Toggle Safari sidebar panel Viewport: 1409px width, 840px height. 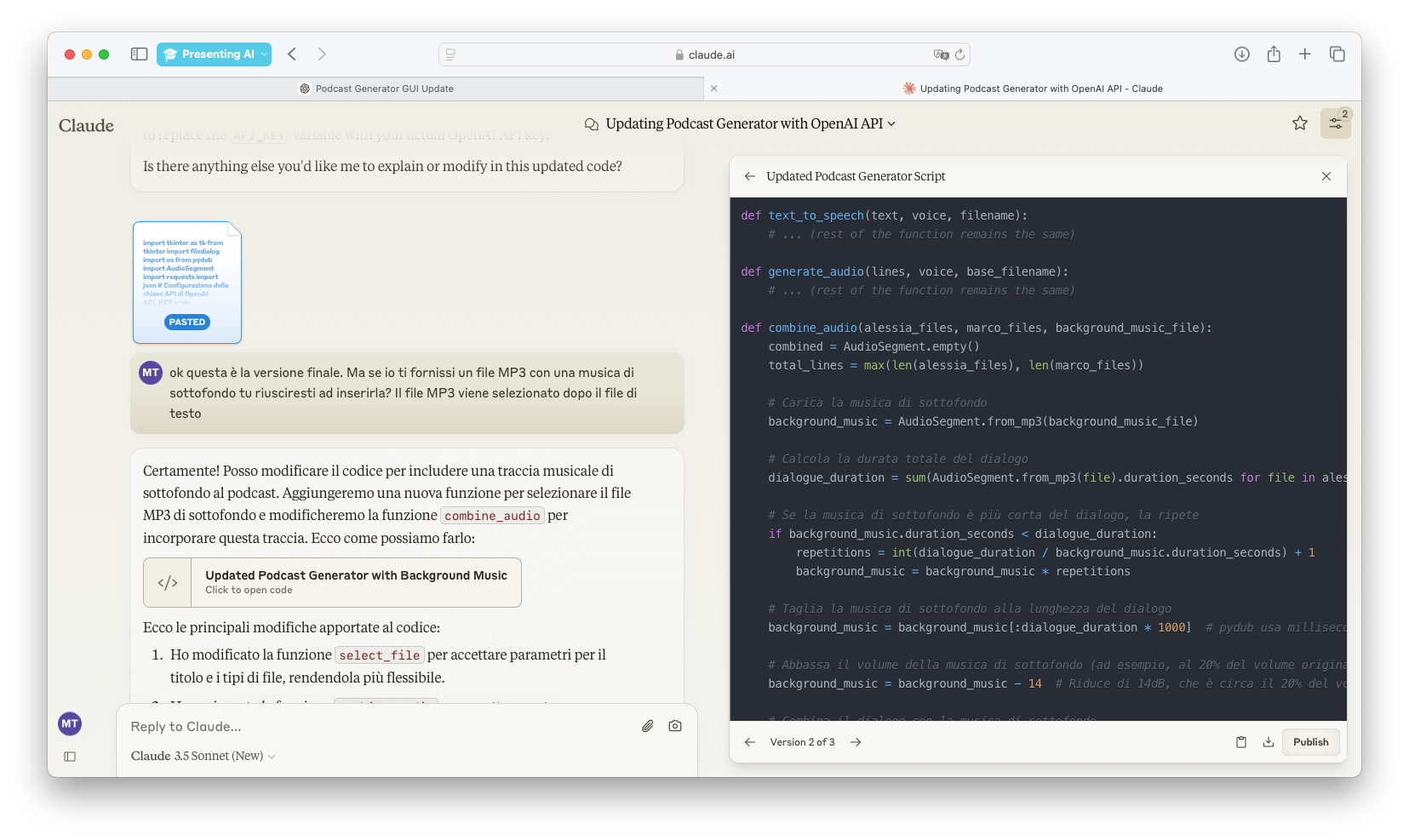tap(139, 54)
